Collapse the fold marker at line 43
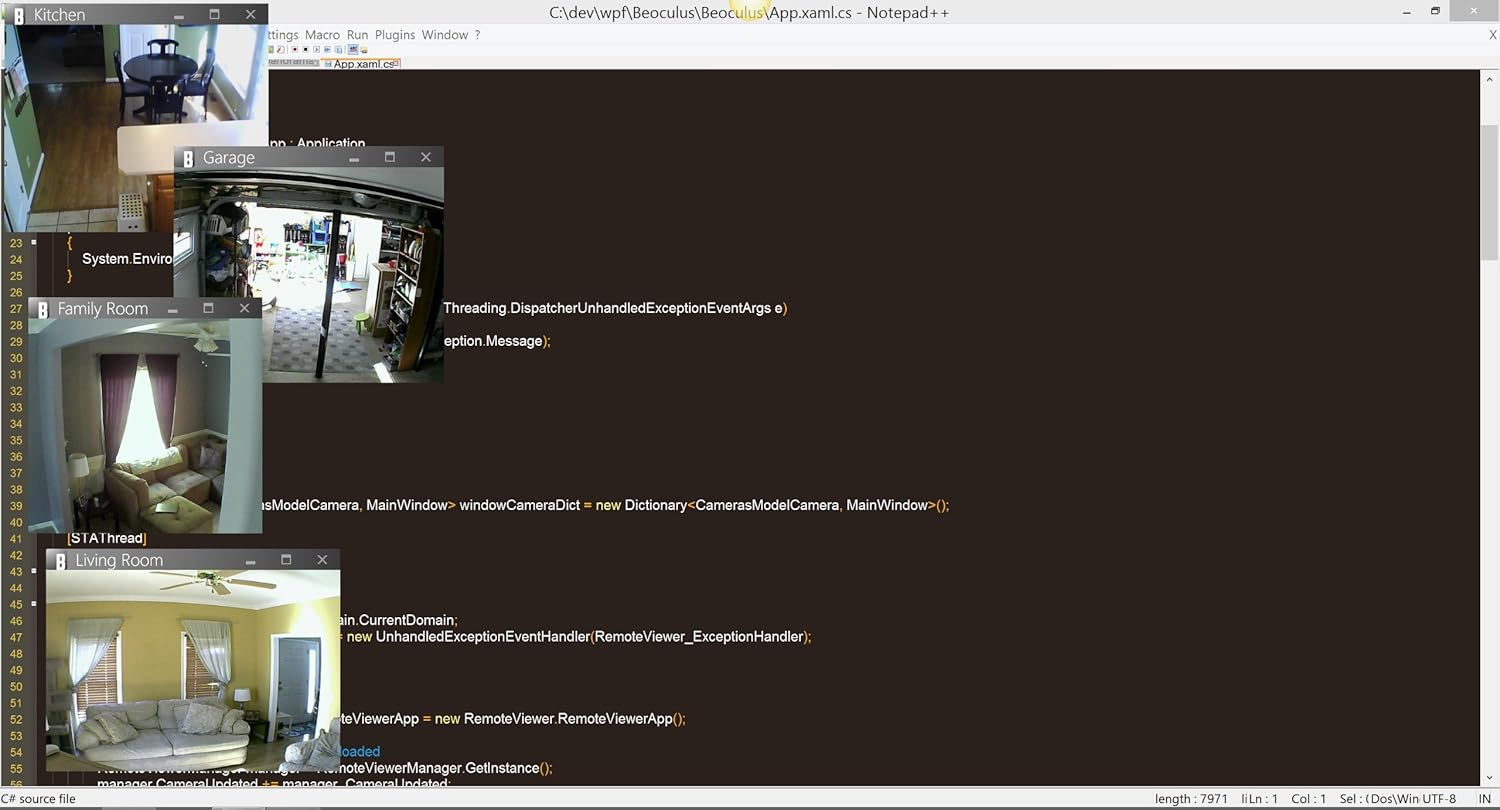This screenshot has height=810, width=1500. 33,571
